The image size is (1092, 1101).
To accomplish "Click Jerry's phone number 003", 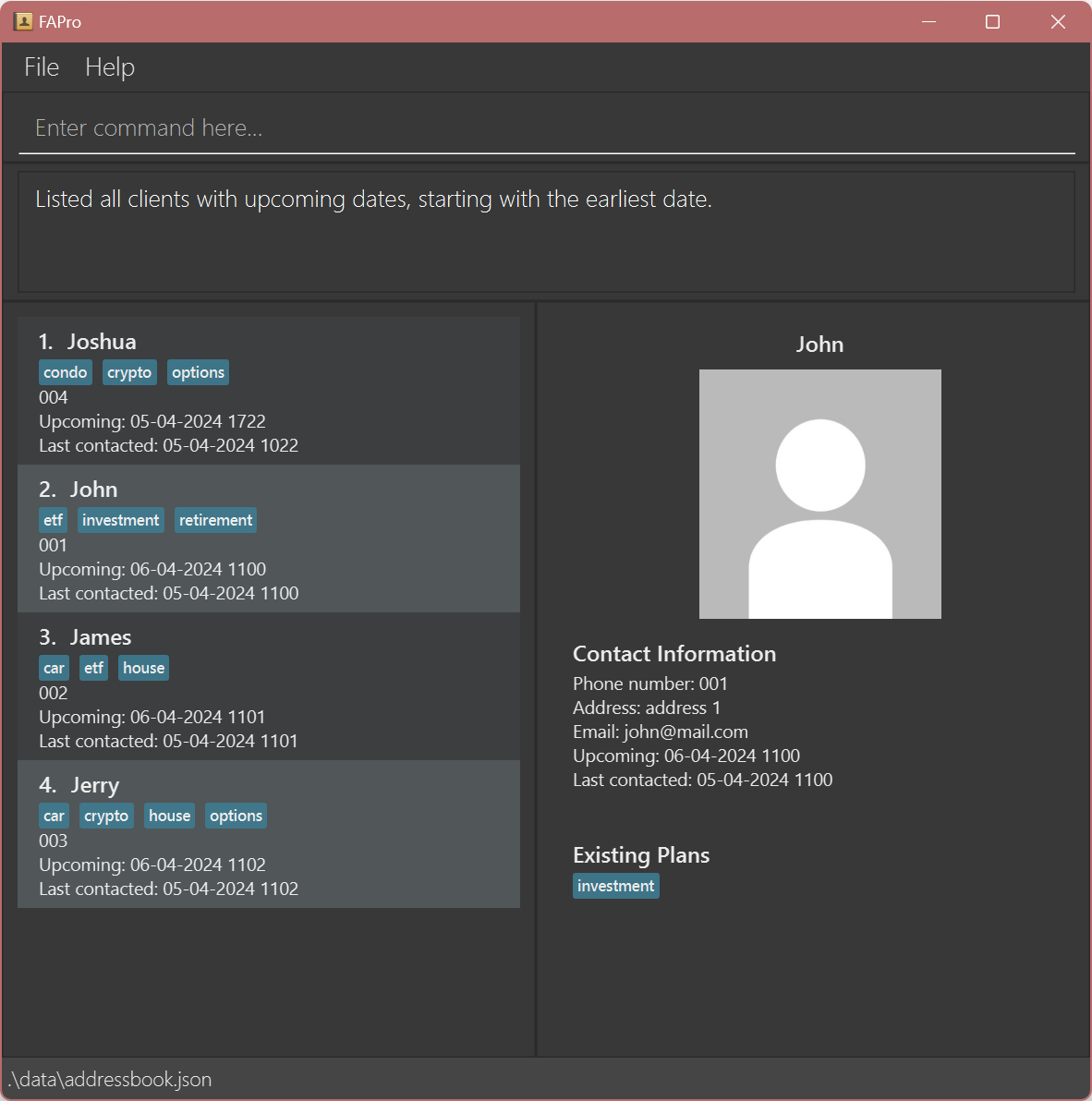I will (54, 841).
